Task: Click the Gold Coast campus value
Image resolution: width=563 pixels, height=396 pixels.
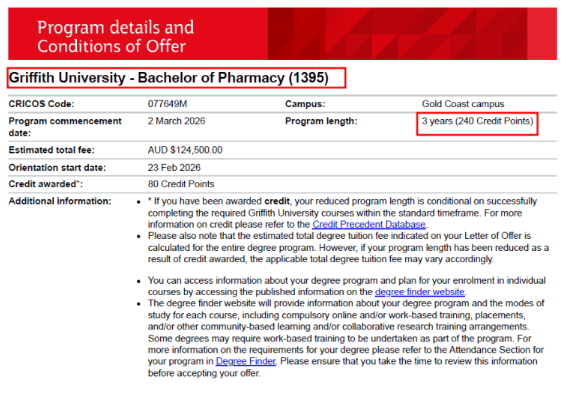Action: [x=463, y=104]
